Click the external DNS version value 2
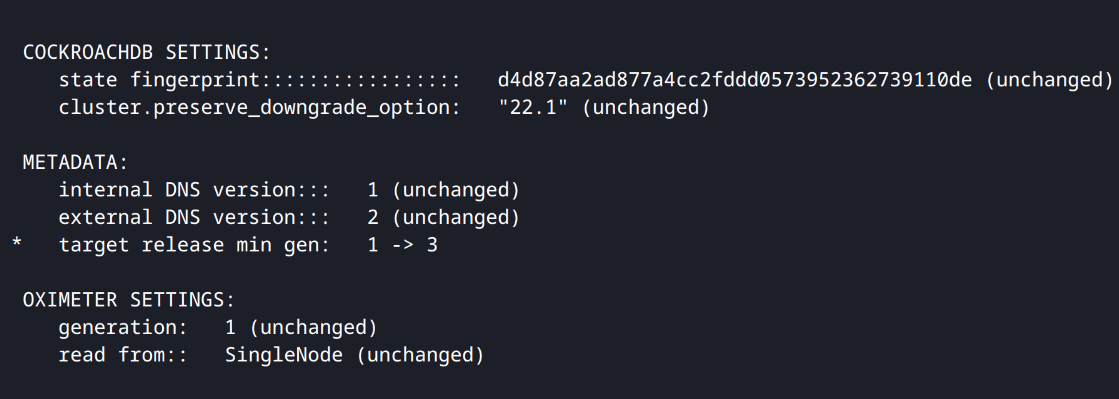This screenshot has height=399, width=1119. [x=373, y=217]
